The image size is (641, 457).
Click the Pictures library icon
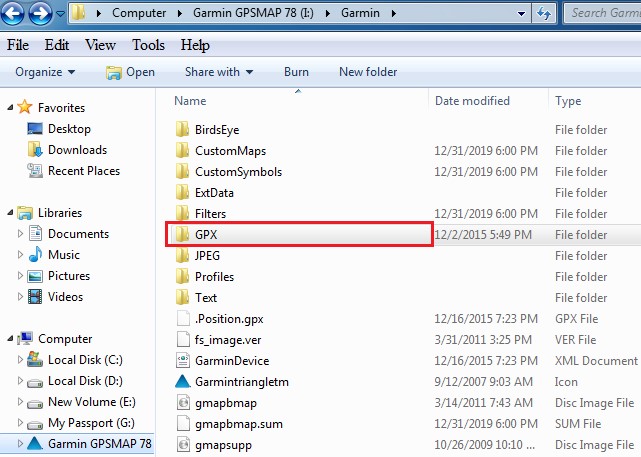tap(35, 276)
